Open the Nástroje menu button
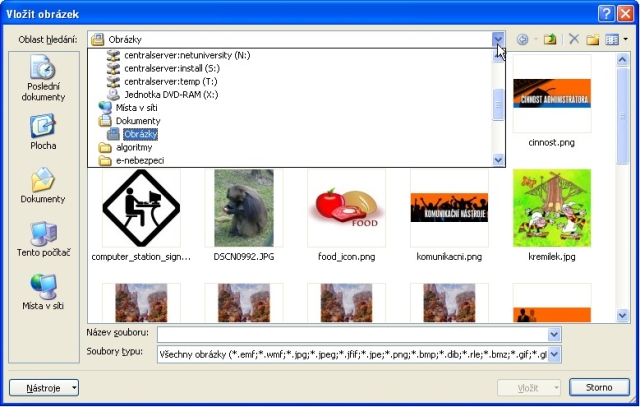 pyautogui.click(x=44, y=387)
